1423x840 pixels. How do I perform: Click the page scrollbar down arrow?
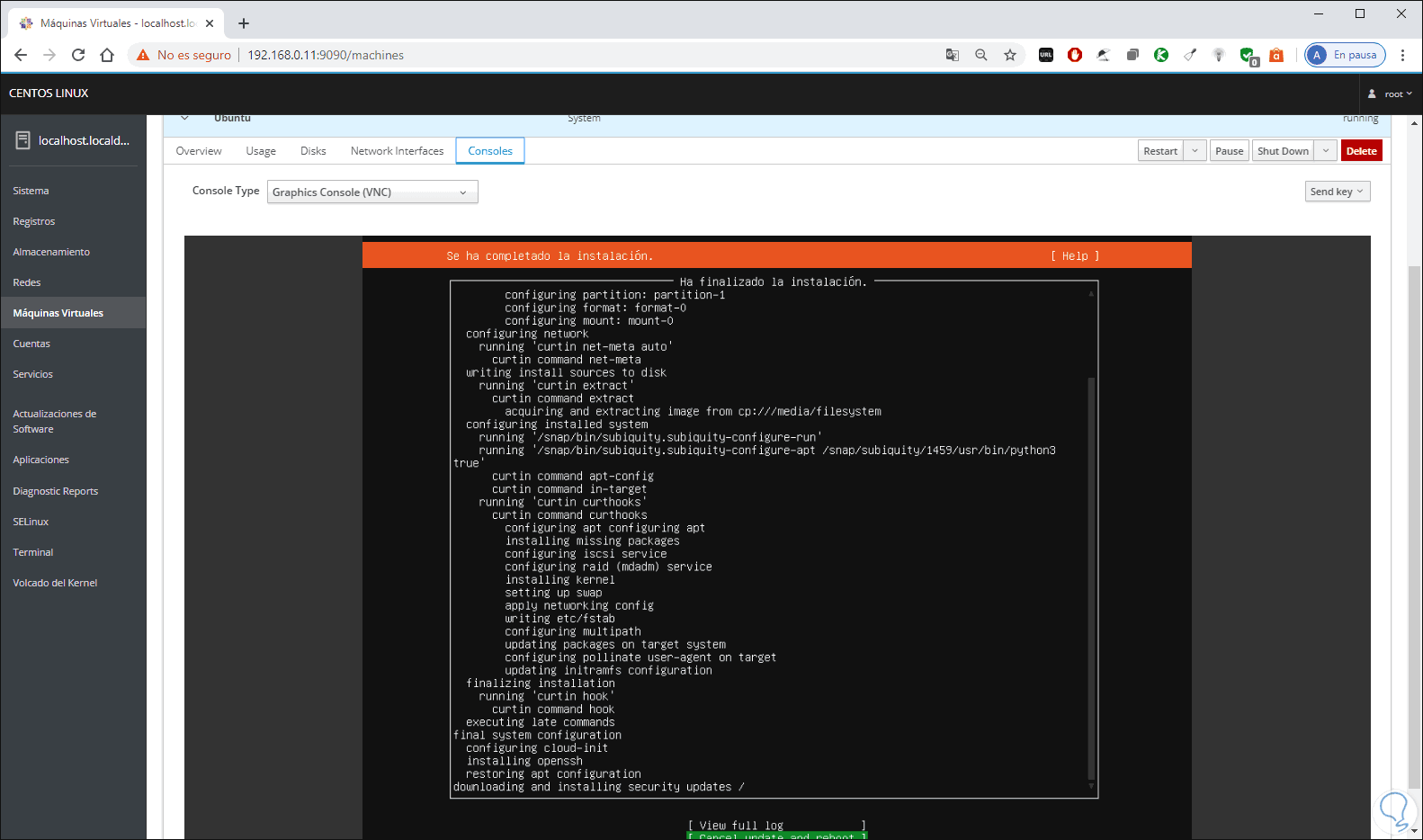(1414, 832)
